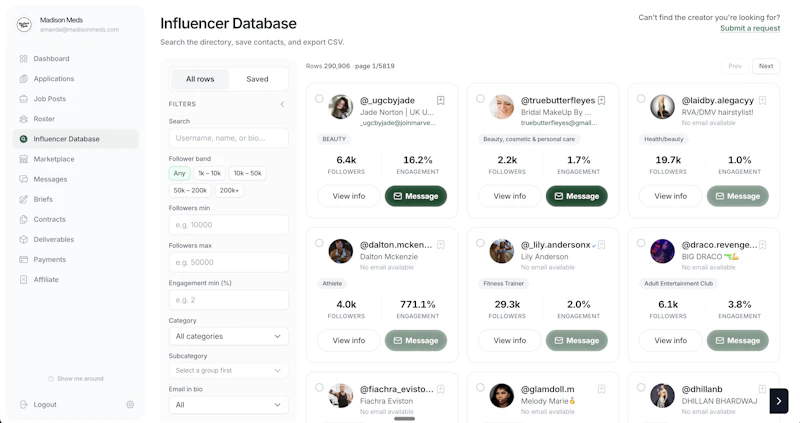Select the @draco.revenge... card checkbox
The width and height of the screenshot is (800, 423).
(x=641, y=243)
